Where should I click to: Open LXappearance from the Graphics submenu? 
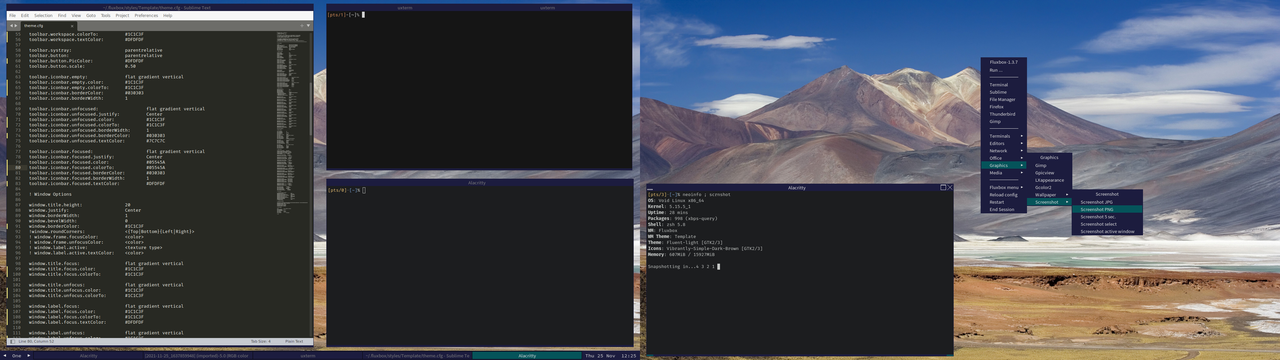click(x=1049, y=180)
